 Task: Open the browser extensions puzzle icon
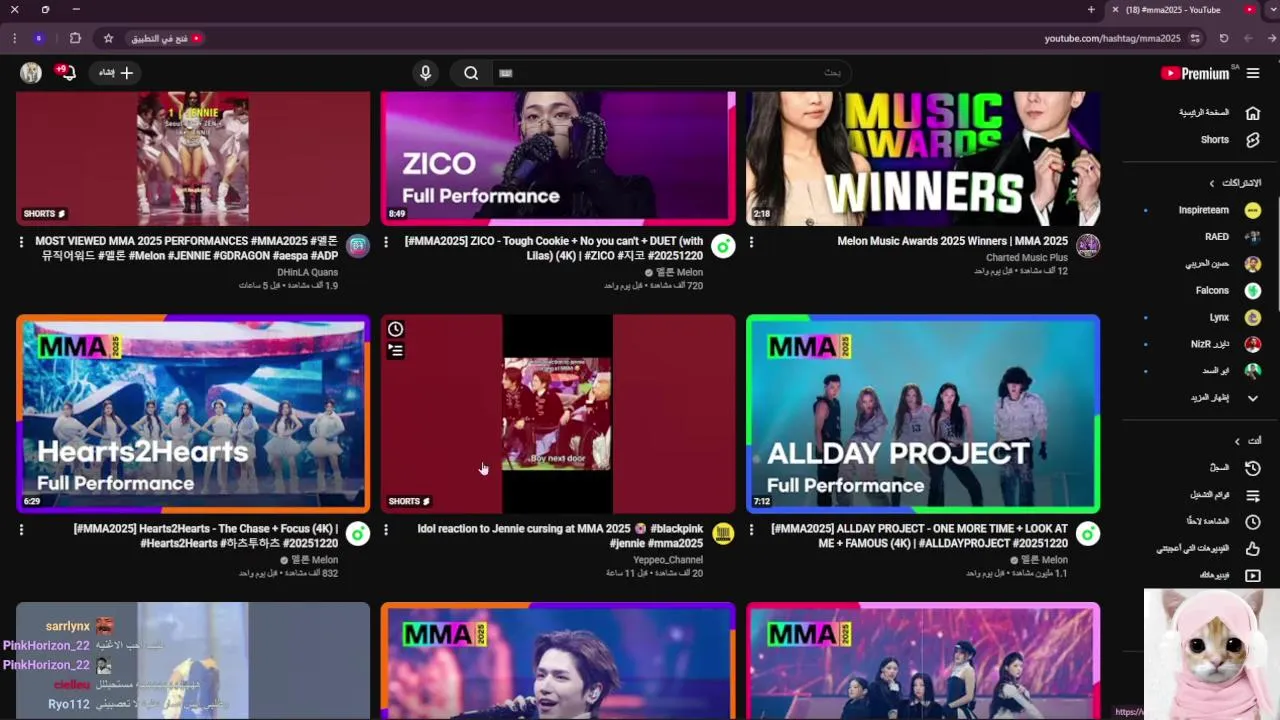click(75, 38)
